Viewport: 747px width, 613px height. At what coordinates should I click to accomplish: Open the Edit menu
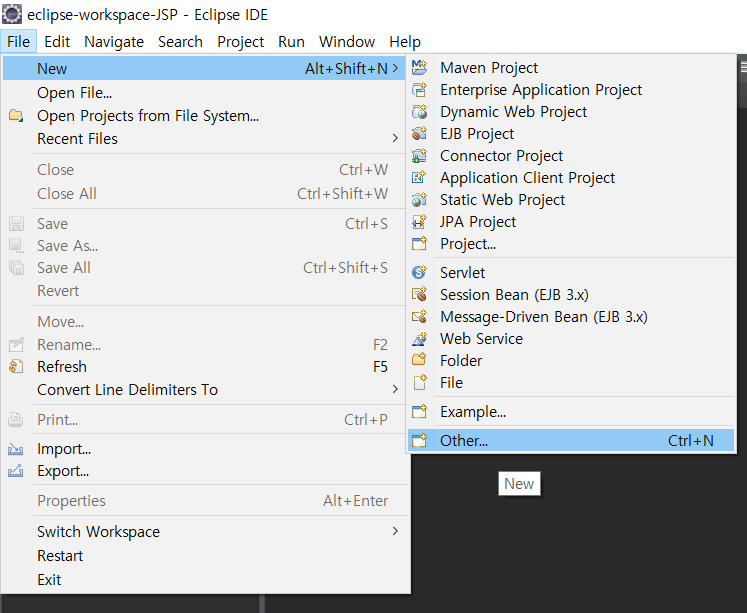tap(57, 41)
